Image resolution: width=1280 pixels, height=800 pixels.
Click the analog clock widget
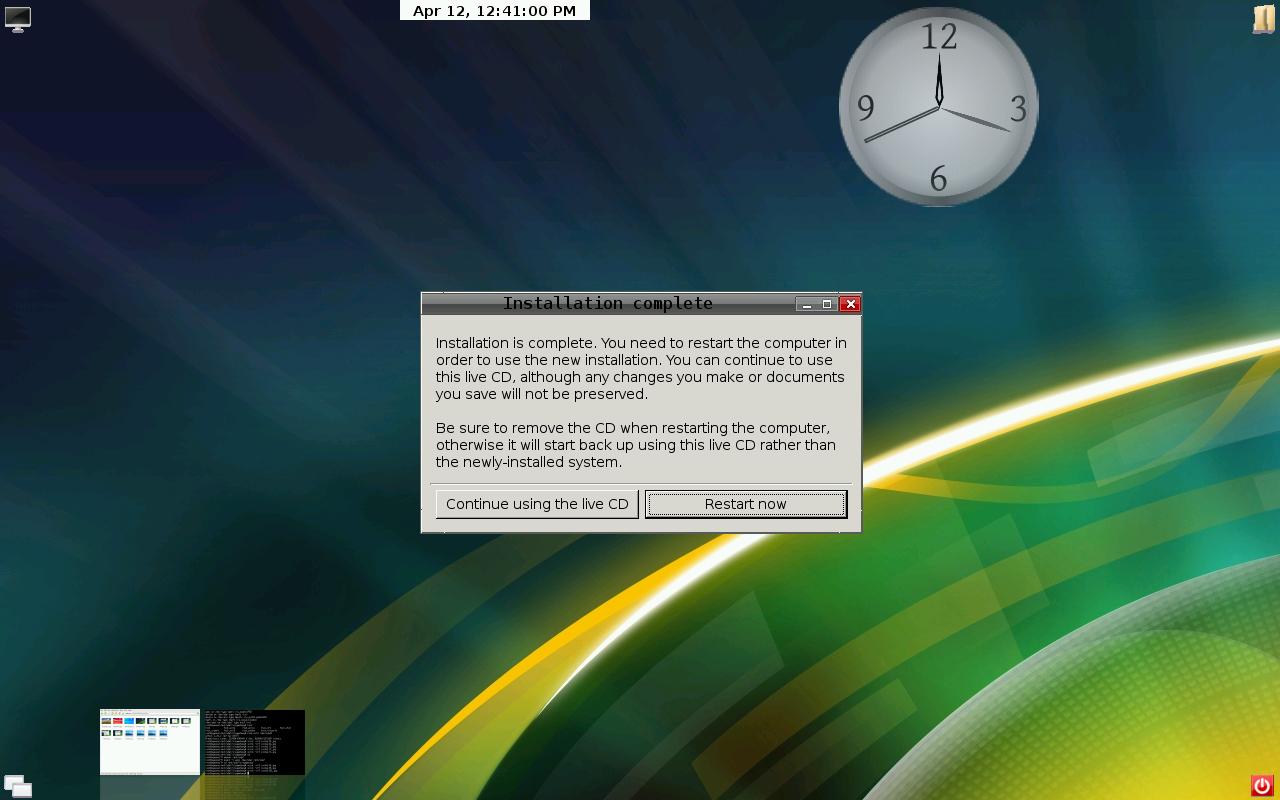click(938, 107)
